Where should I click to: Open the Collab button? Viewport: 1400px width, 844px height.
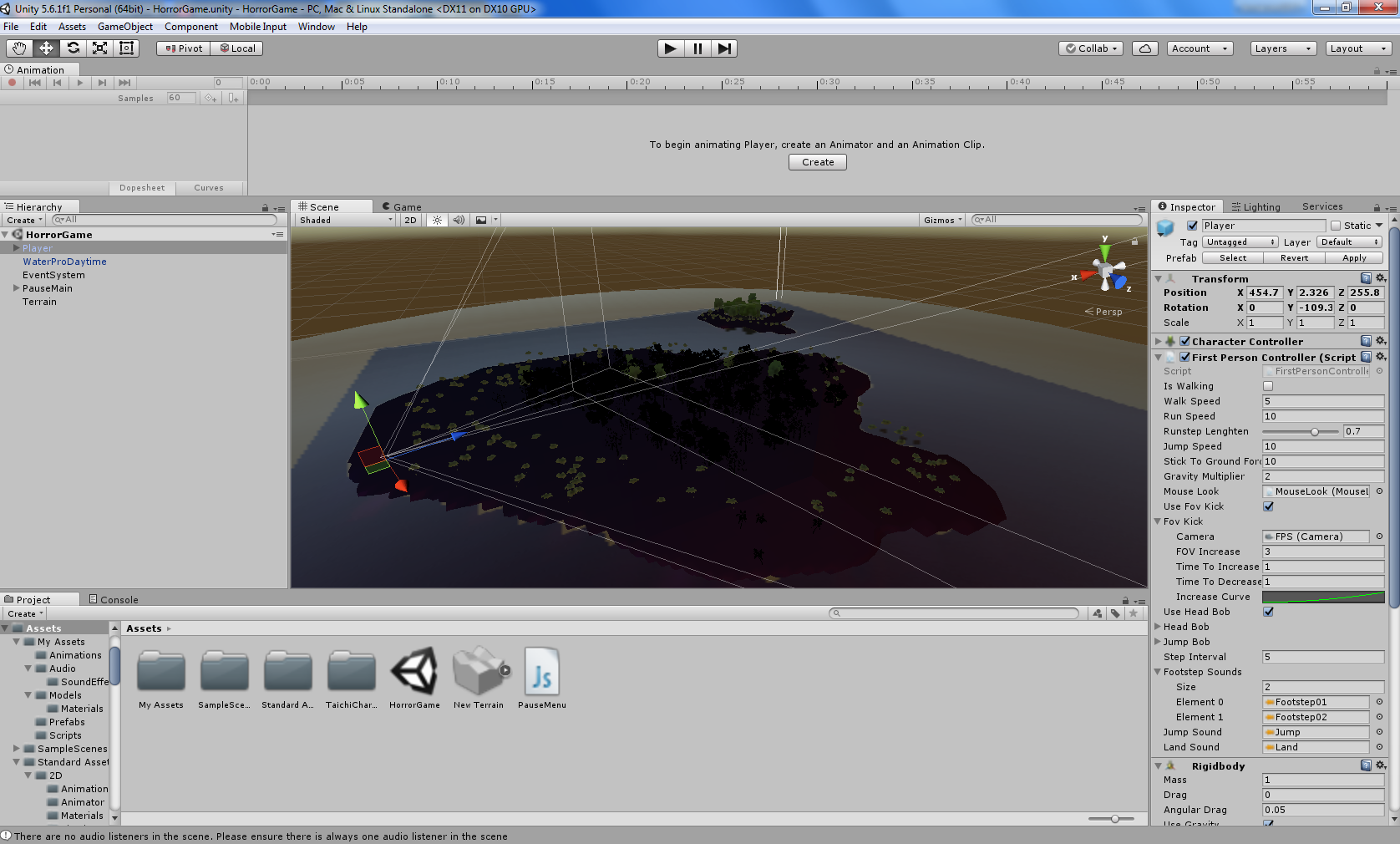tap(1092, 48)
